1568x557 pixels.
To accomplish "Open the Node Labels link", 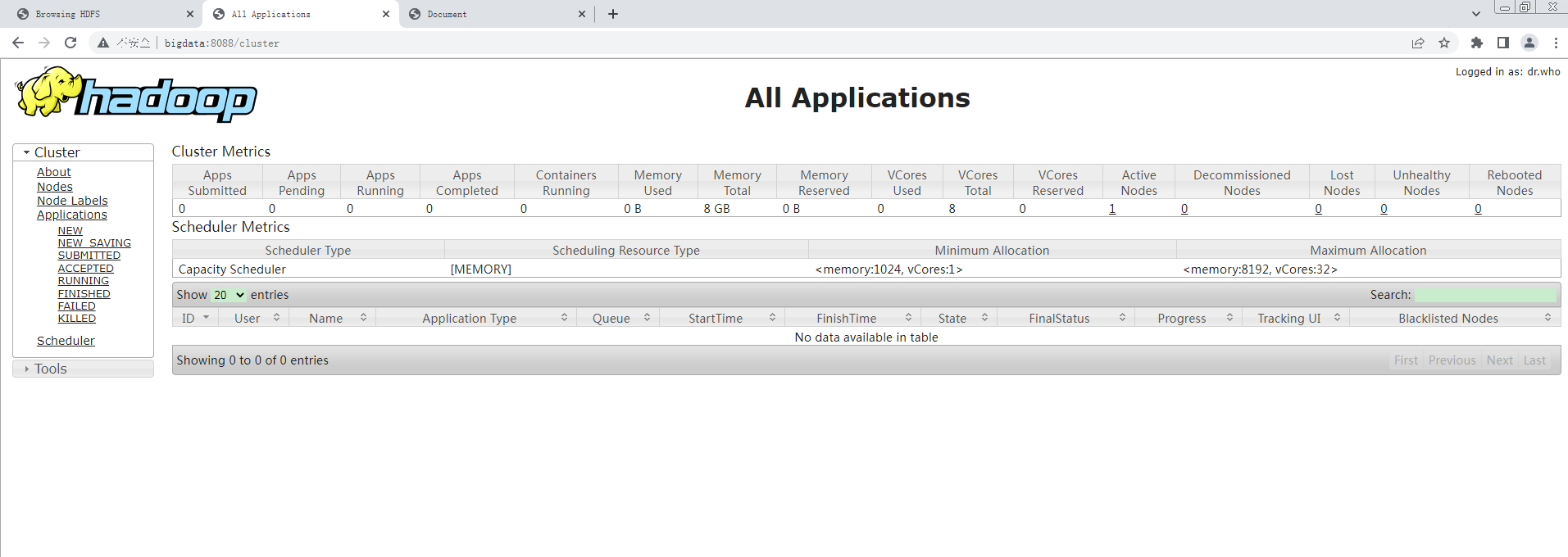I will pos(72,201).
